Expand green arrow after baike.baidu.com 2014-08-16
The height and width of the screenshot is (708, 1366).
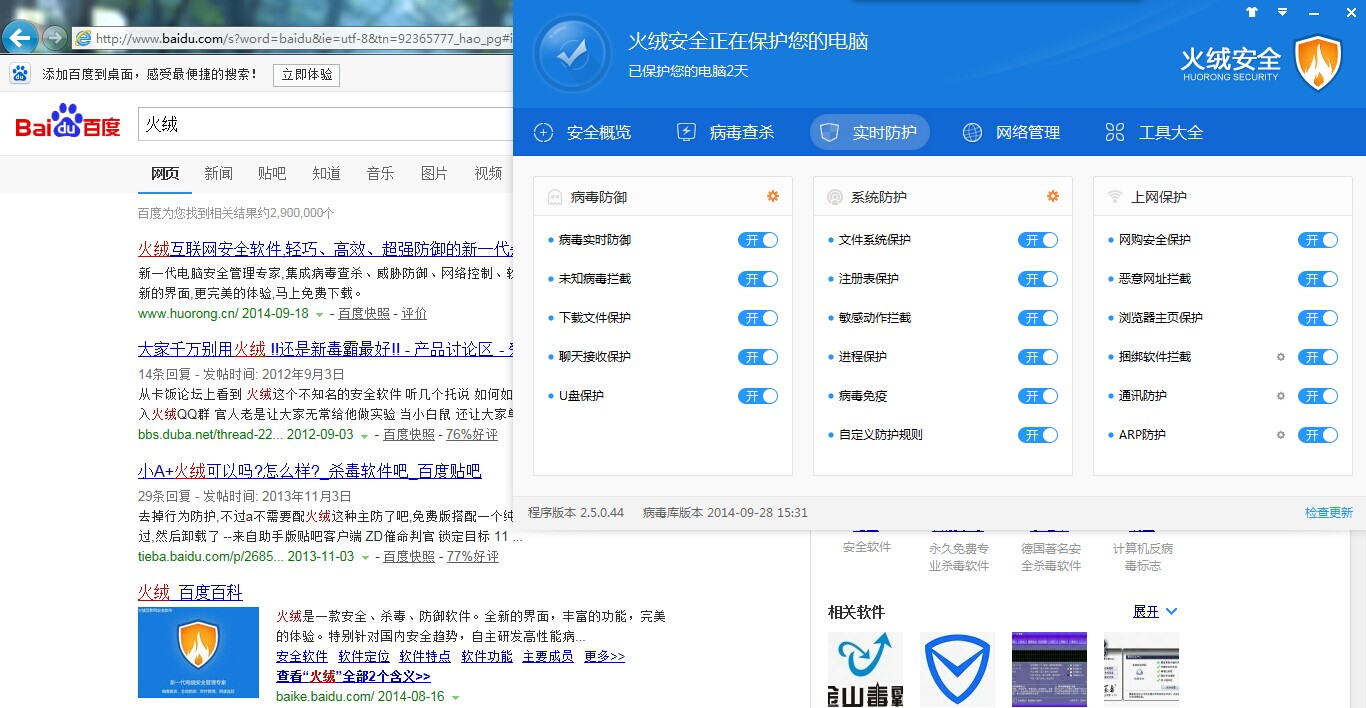point(455,697)
